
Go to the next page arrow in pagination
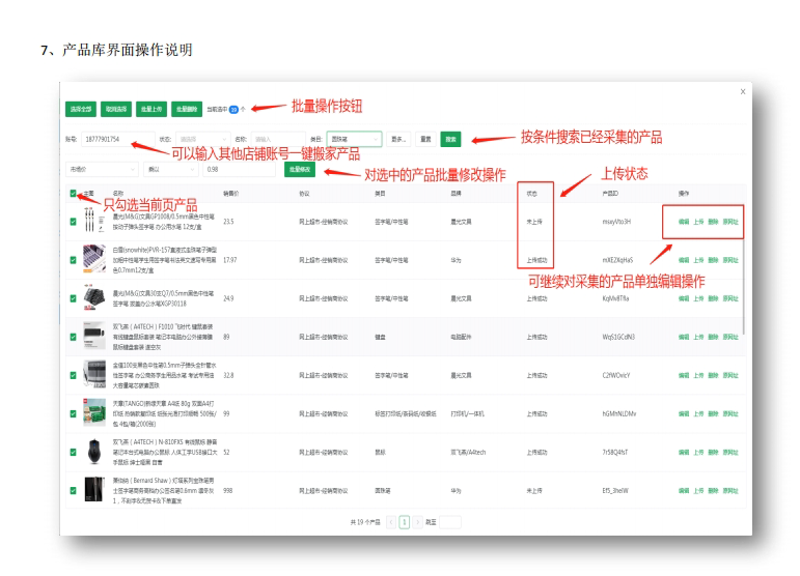point(417,522)
